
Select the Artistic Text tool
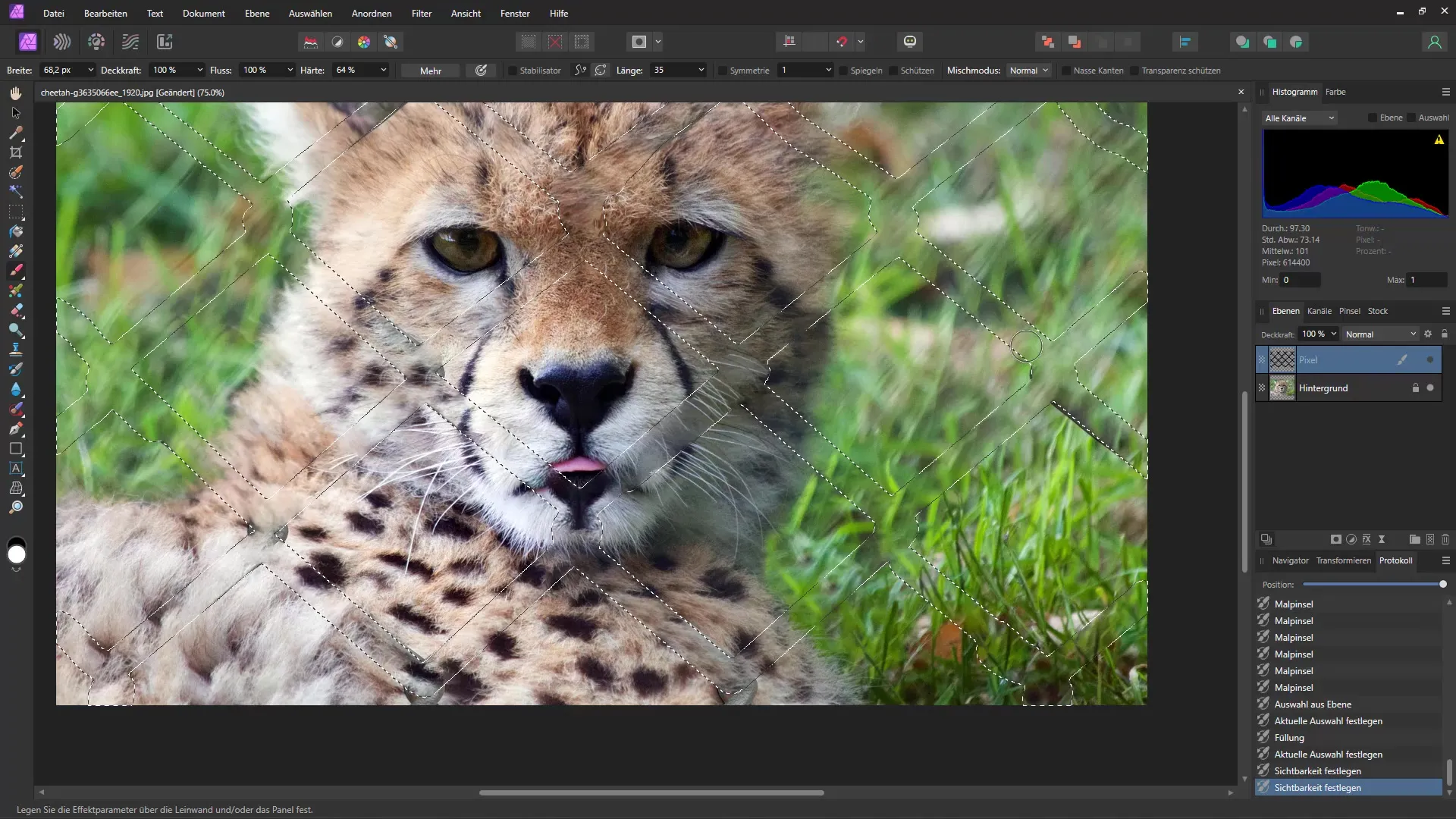[16, 468]
